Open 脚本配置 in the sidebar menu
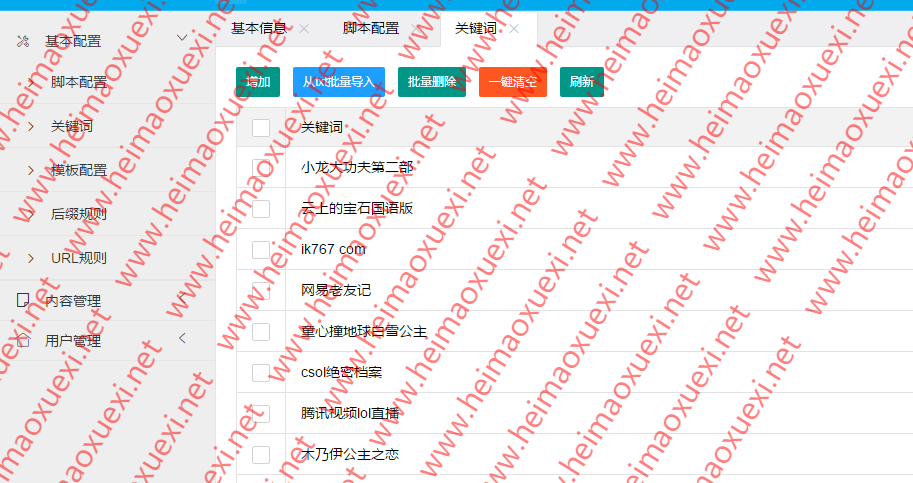This screenshot has width=913, height=483. pos(79,82)
